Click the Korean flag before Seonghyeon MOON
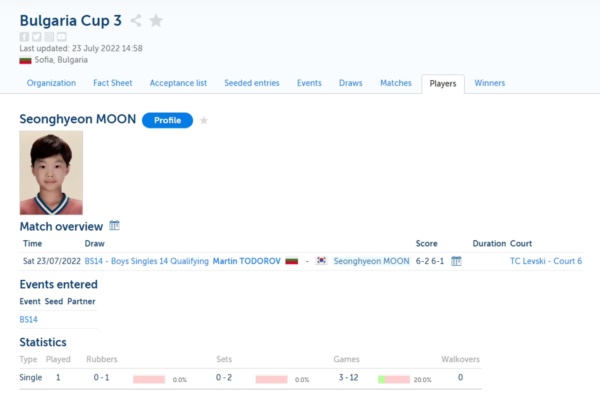 [x=321, y=261]
